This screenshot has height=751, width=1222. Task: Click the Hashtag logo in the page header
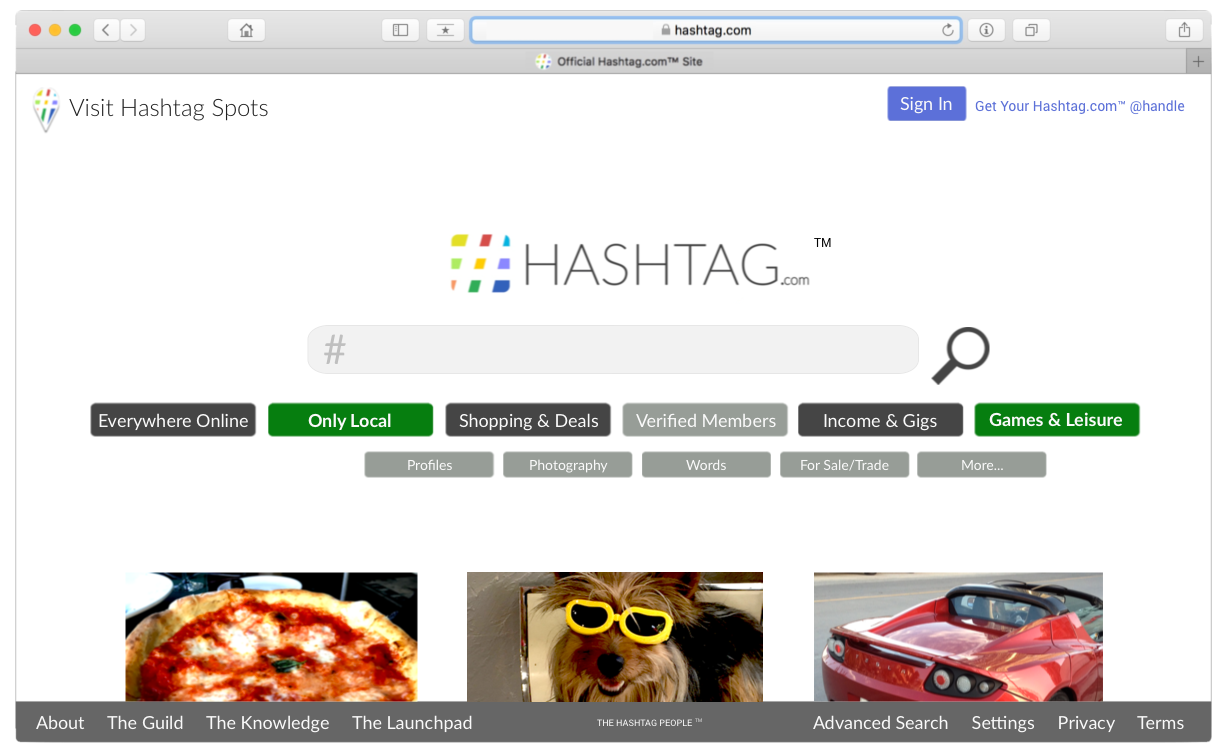[46, 108]
